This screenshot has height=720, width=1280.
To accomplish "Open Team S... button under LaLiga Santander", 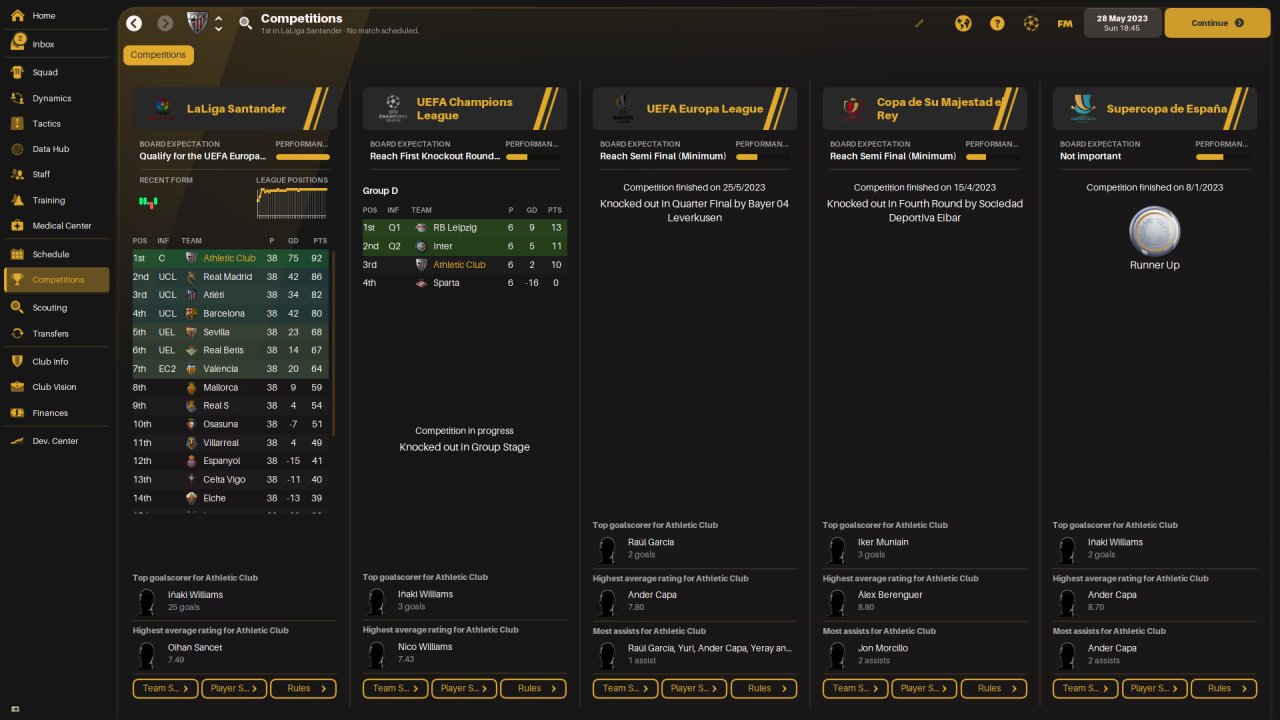I will pos(166,688).
